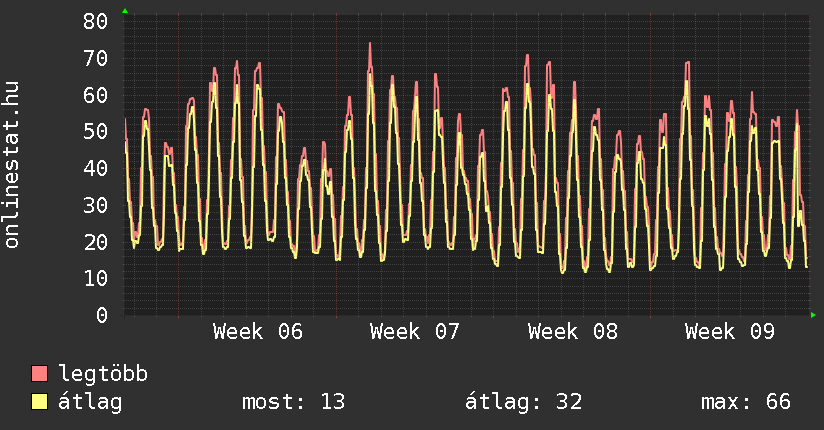
Task: Click the red legtöbb legend swatch
Action: coord(40,374)
